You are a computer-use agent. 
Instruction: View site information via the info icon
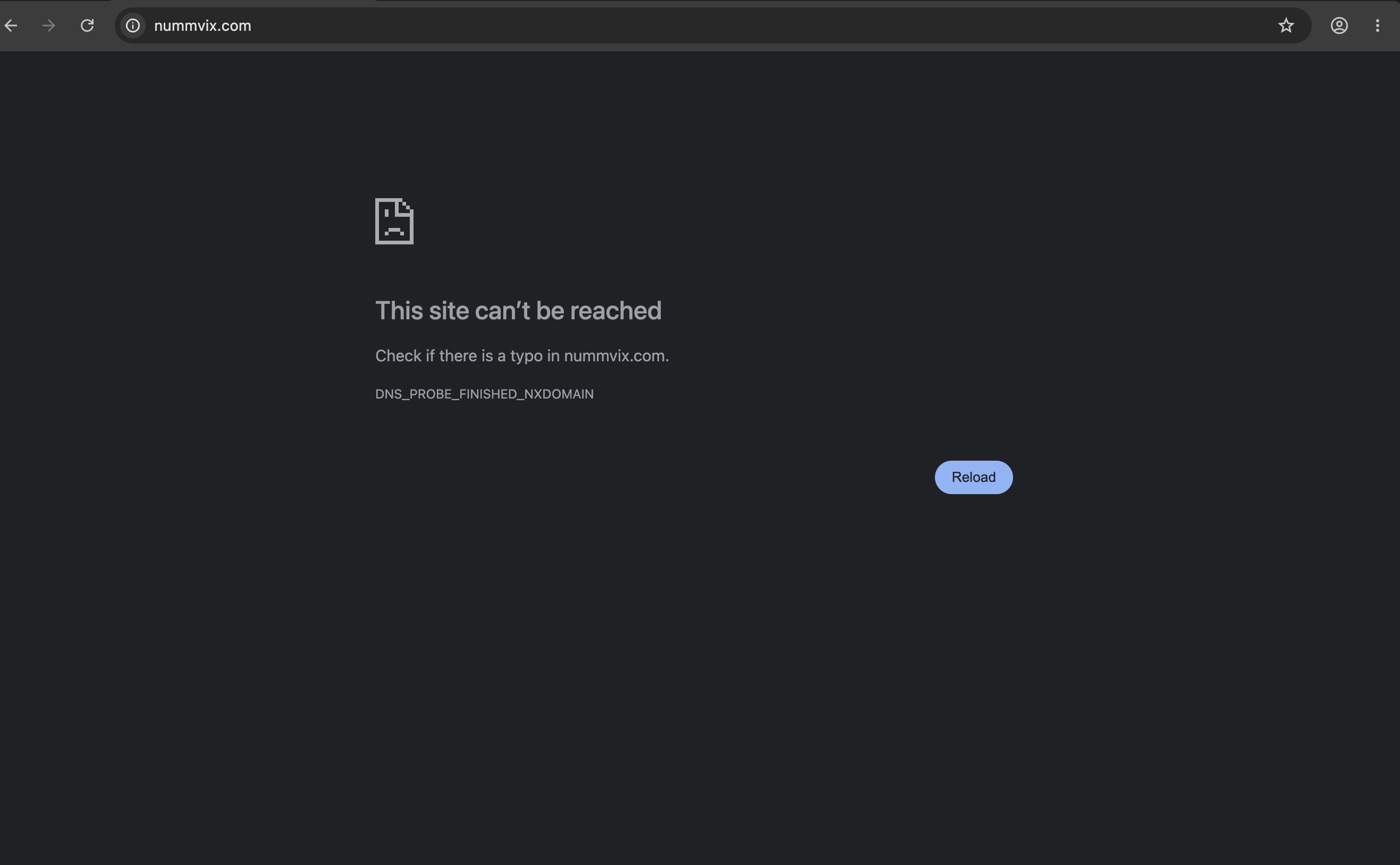(133, 26)
